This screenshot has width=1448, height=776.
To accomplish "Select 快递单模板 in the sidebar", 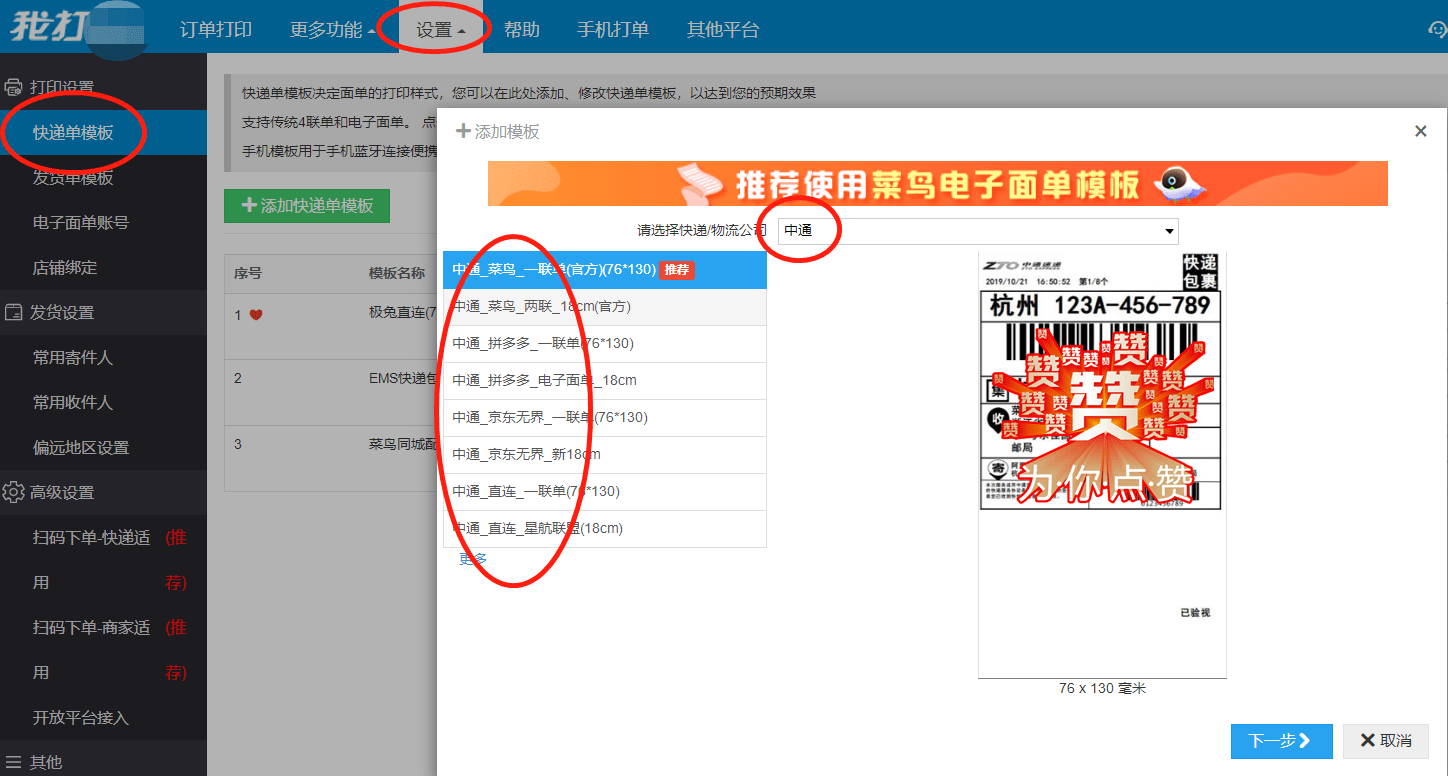I will [103, 132].
